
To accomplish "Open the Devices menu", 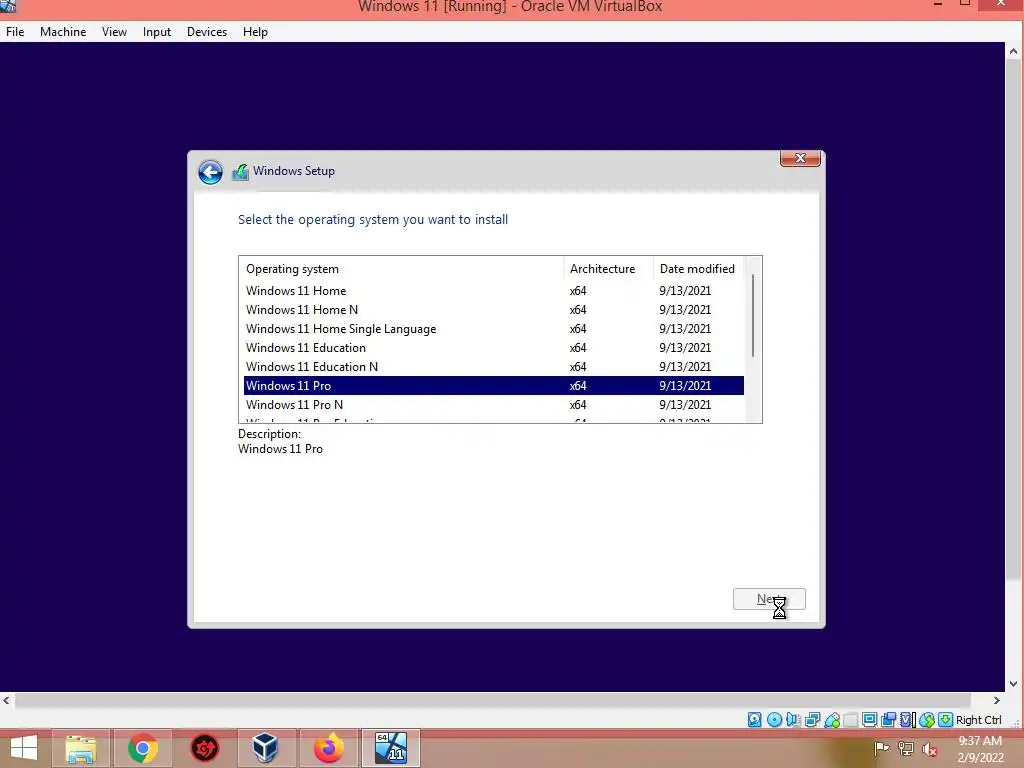I will (207, 31).
